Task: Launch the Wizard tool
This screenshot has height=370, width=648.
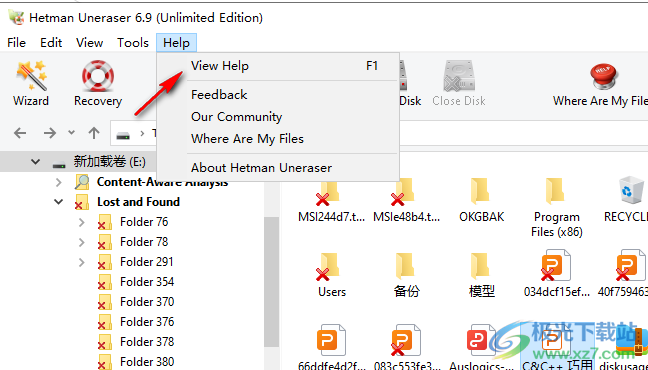Action: (31, 83)
